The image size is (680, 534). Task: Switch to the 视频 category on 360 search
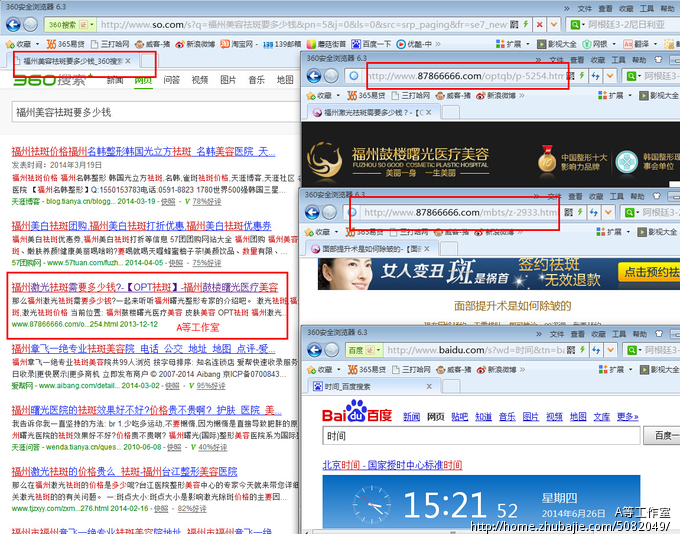pos(200,80)
